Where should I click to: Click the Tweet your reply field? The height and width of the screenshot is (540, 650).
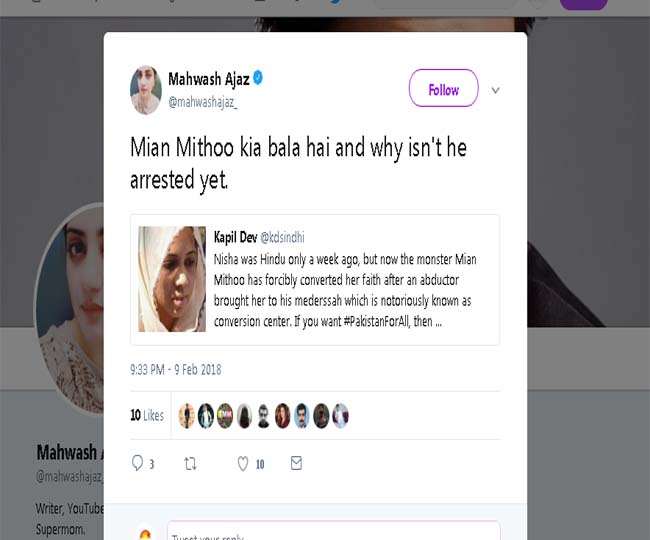click(x=332, y=532)
